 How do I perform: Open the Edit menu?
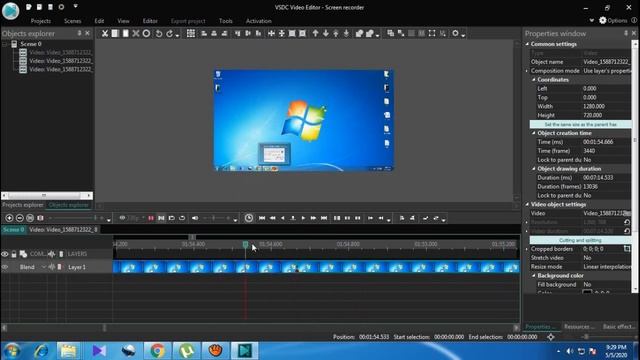(x=99, y=21)
